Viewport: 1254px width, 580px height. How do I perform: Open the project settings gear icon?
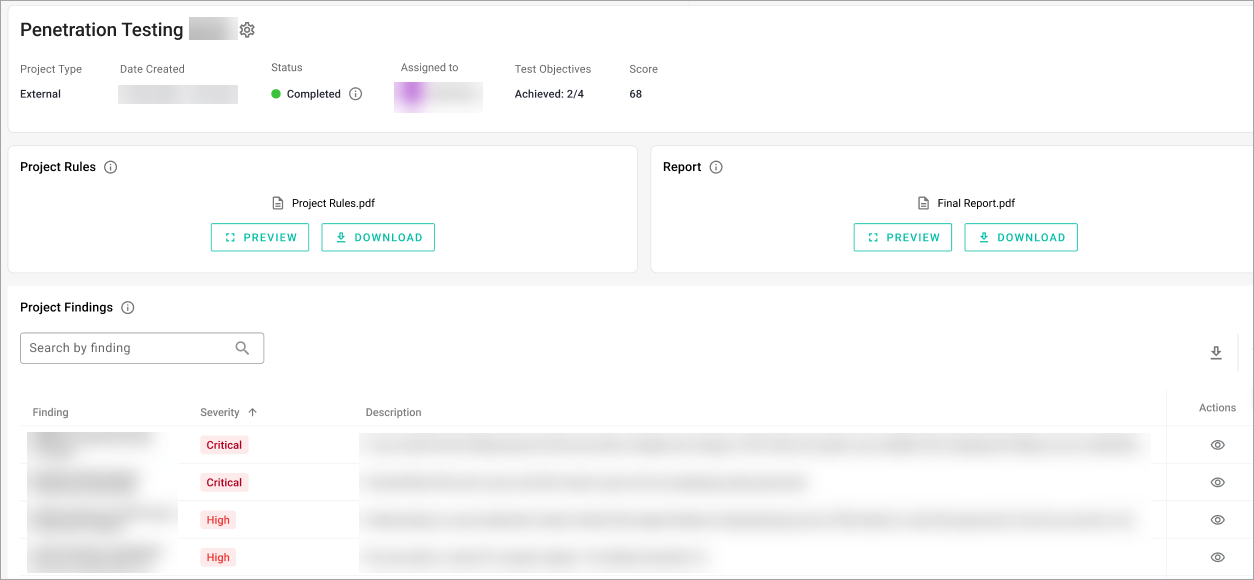pos(247,29)
